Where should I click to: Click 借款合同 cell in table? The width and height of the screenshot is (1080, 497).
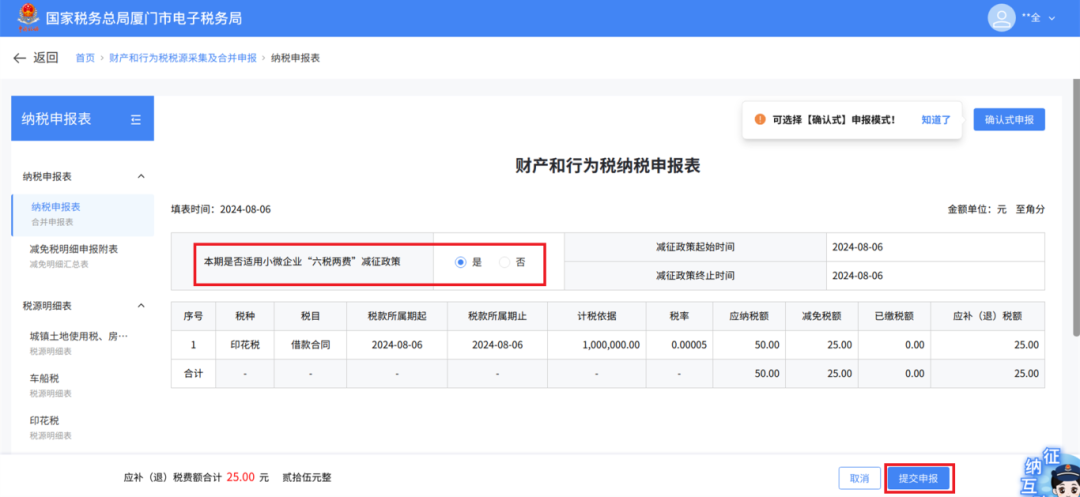pyautogui.click(x=310, y=345)
